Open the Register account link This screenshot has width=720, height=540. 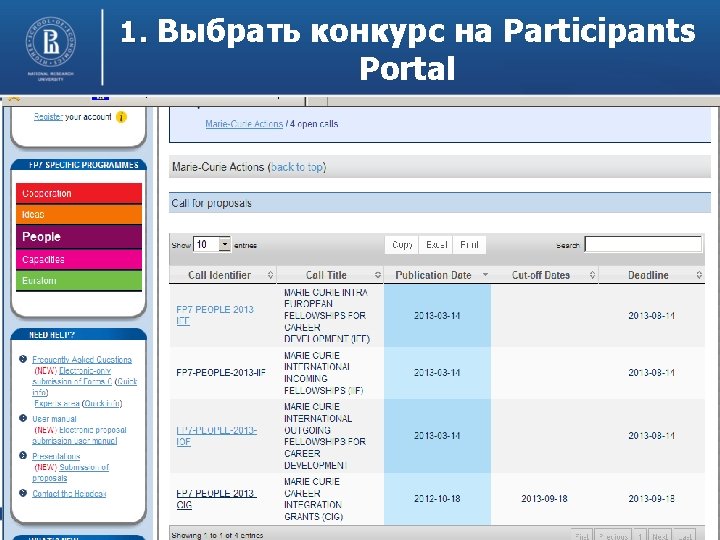click(x=48, y=117)
